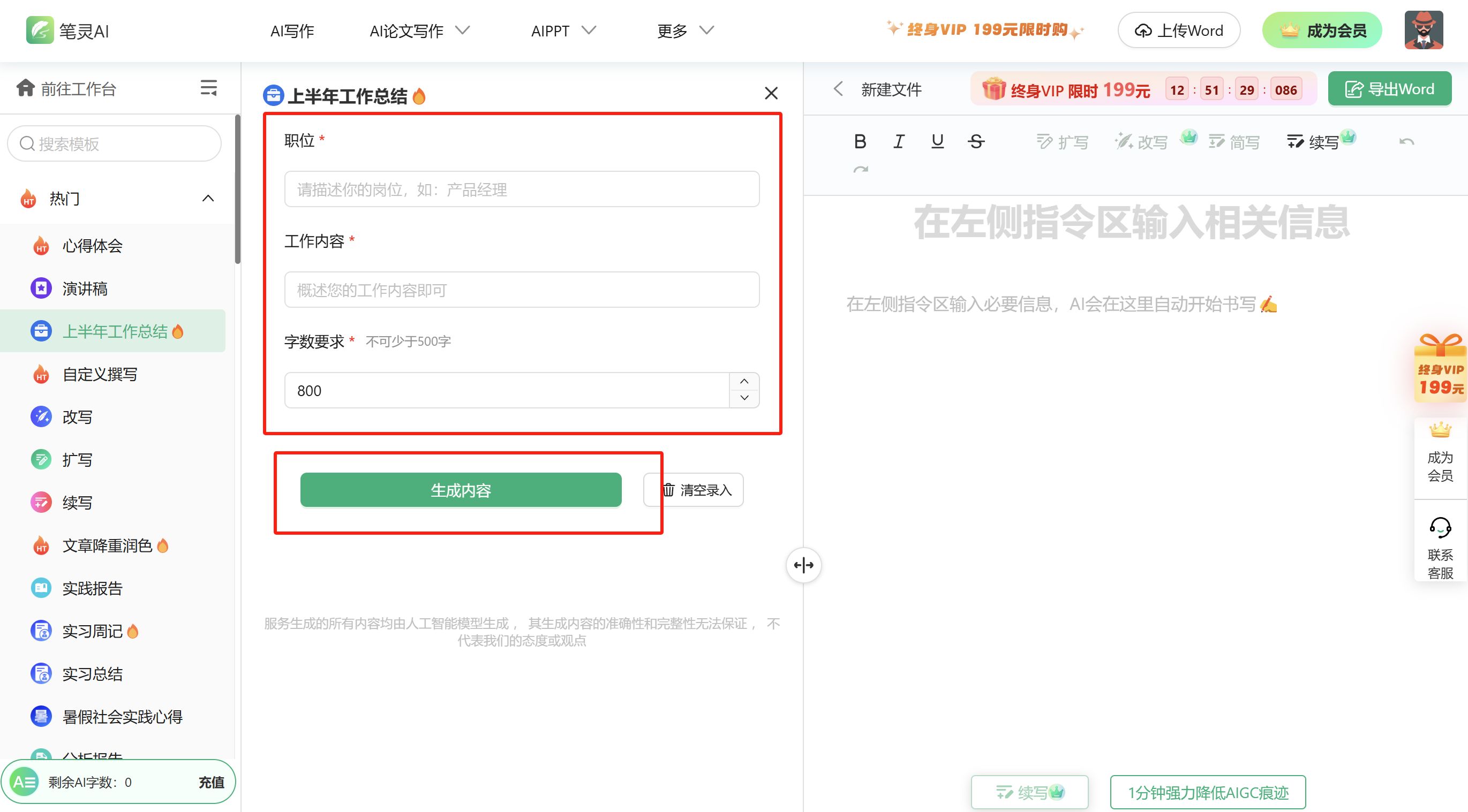Decrease word count with down arrow

(x=744, y=398)
